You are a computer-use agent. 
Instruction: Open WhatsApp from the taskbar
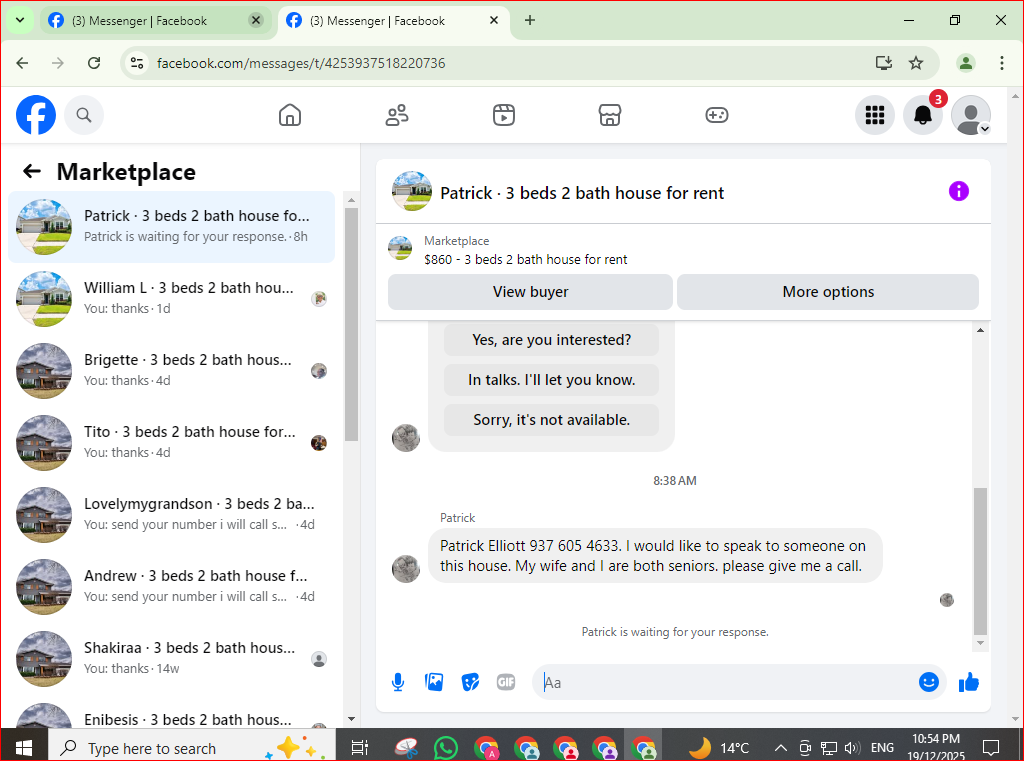pyautogui.click(x=445, y=747)
